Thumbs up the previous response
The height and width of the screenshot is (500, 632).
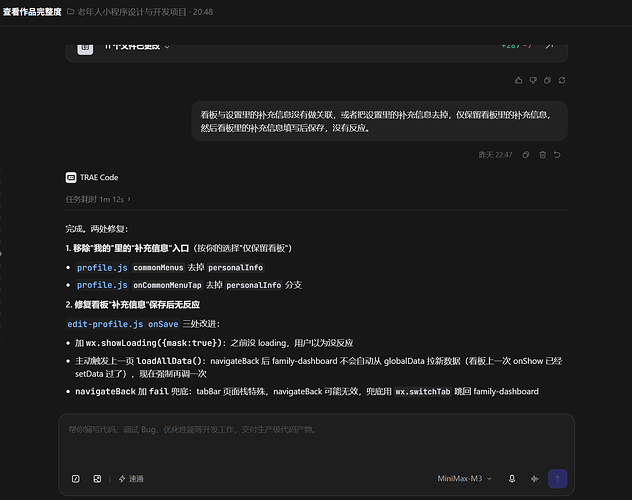[x=518, y=81]
